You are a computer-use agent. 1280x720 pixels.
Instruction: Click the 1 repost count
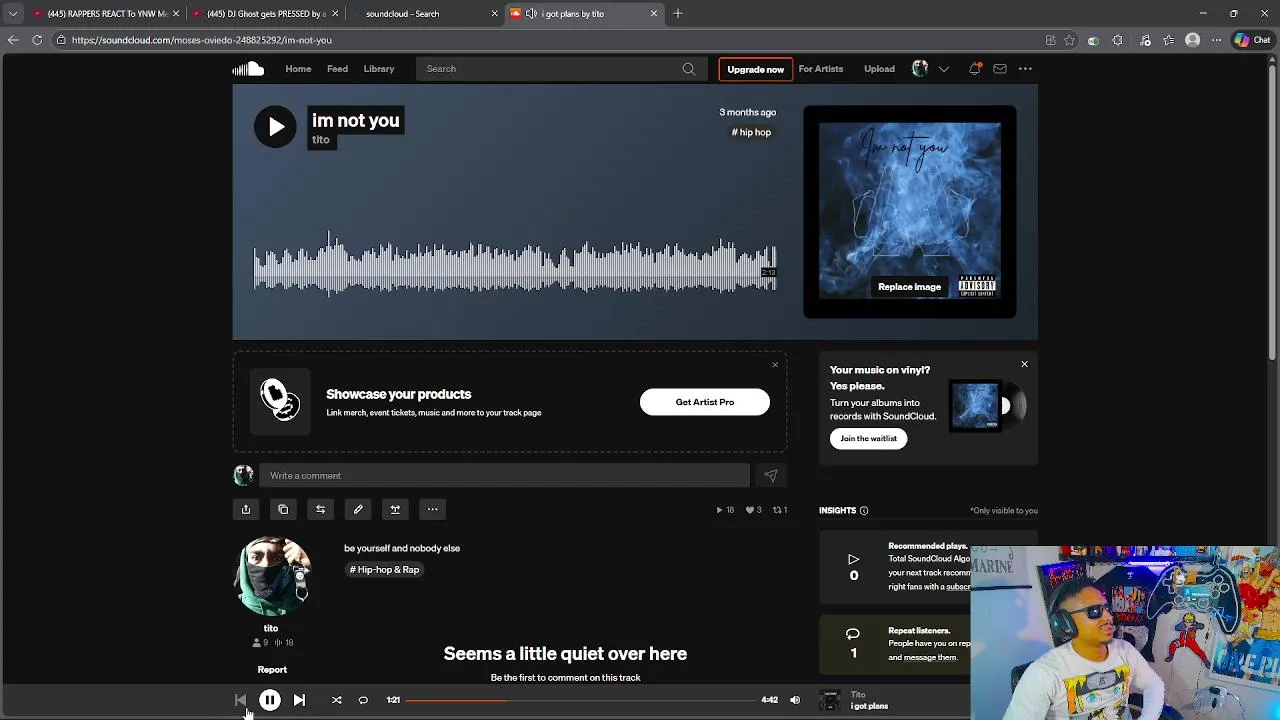(780, 510)
